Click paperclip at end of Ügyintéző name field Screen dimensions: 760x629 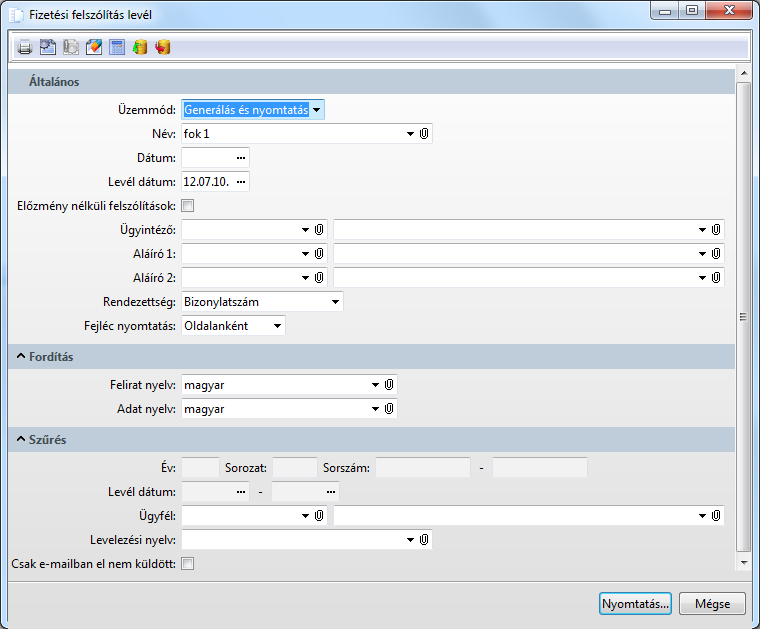716,230
